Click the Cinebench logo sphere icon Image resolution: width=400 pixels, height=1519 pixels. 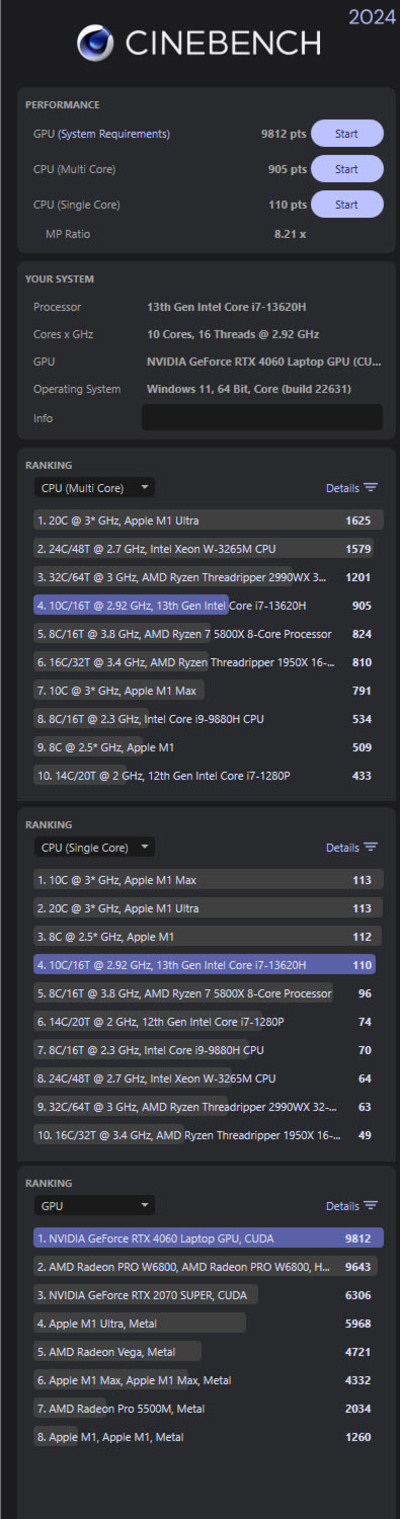(95, 43)
